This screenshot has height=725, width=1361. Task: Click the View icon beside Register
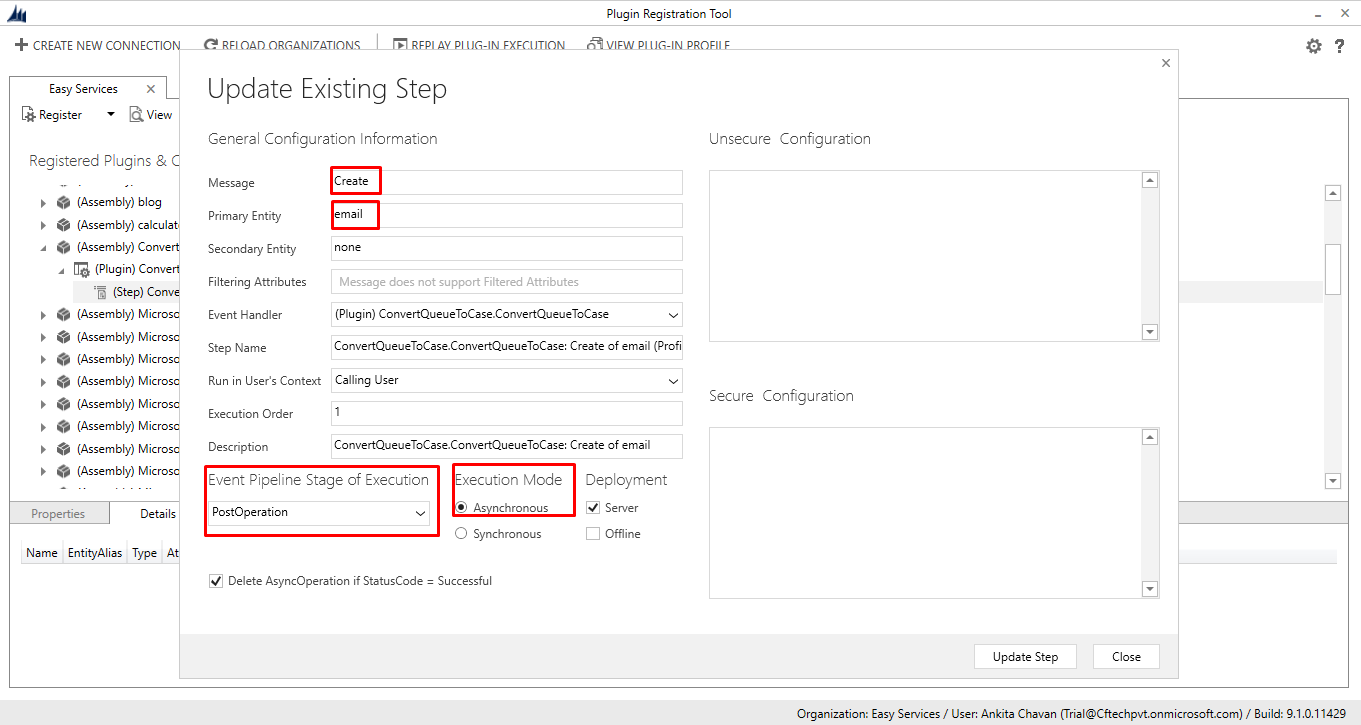click(135, 114)
